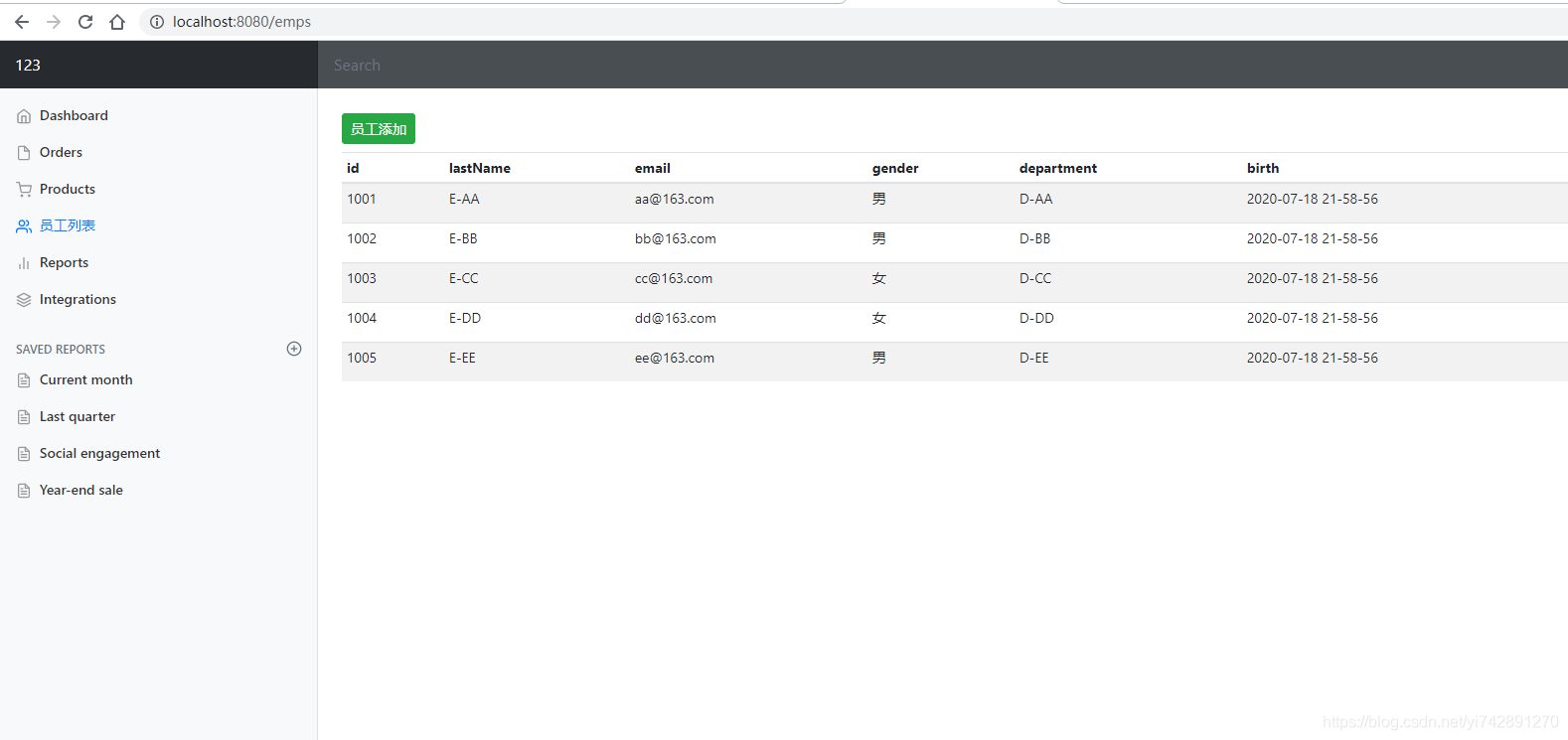The width and height of the screenshot is (1568, 740).
Task: Add a saved report with plus icon
Action: click(294, 349)
